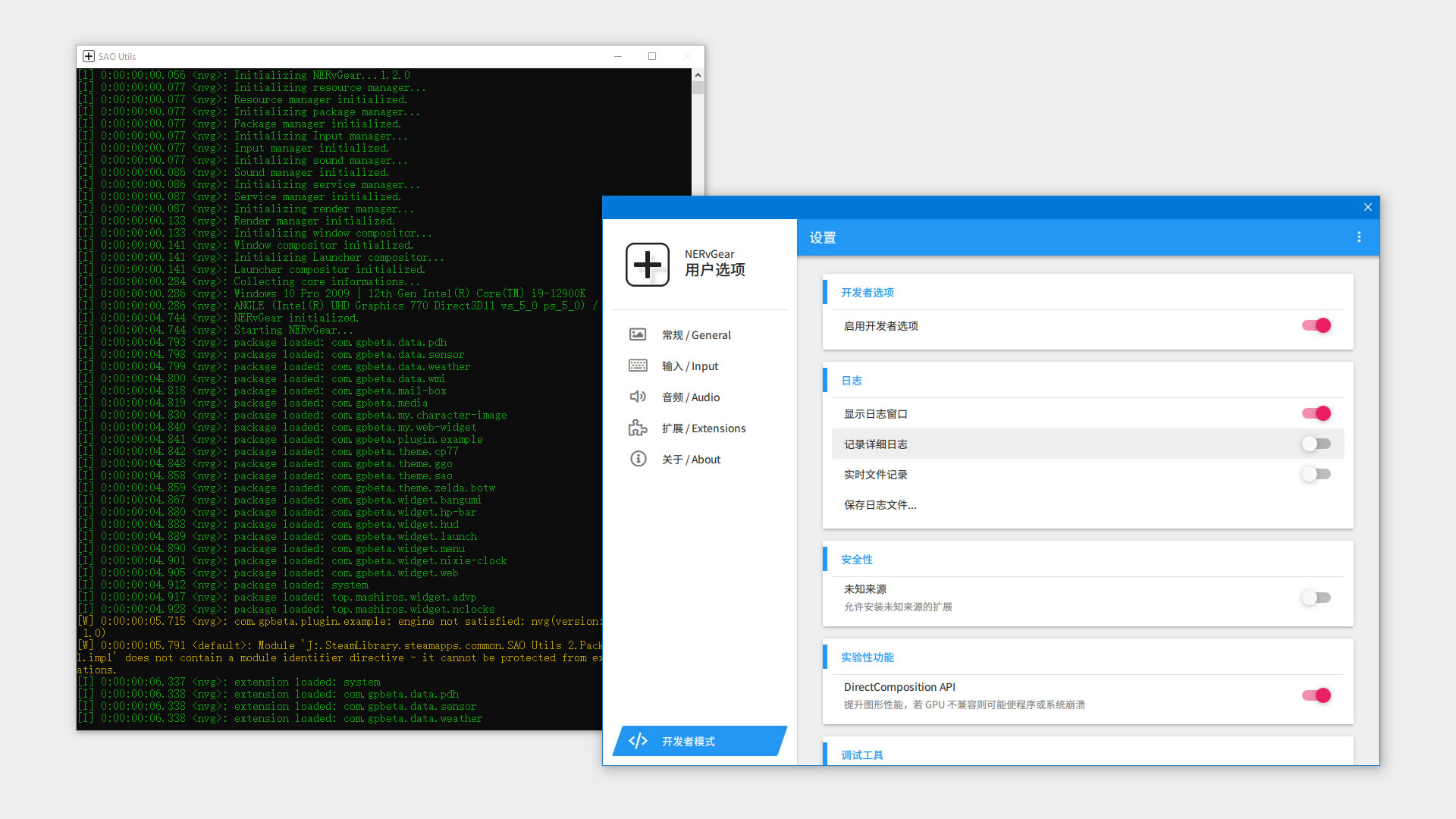Screen dimensions: 1456x819
Task: Click the puzzle piece Extensions icon
Action: click(x=638, y=428)
